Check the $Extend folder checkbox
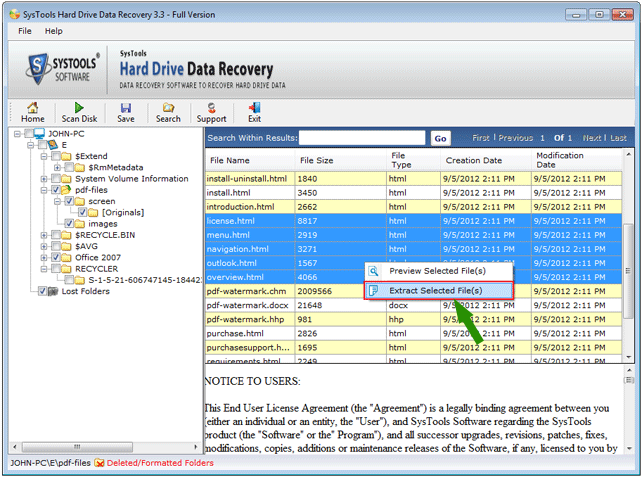Viewport: 642px width, 477px height. coord(56,156)
